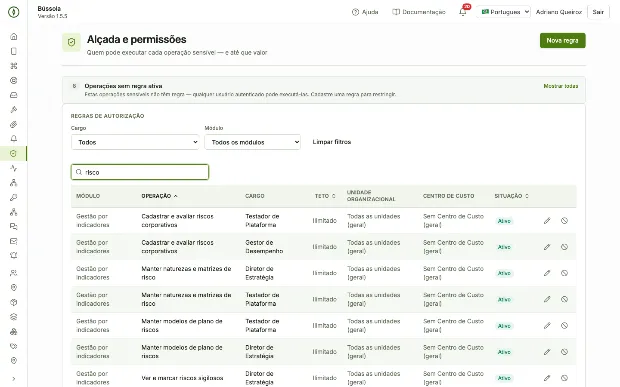Open the Documentação link

419,12
